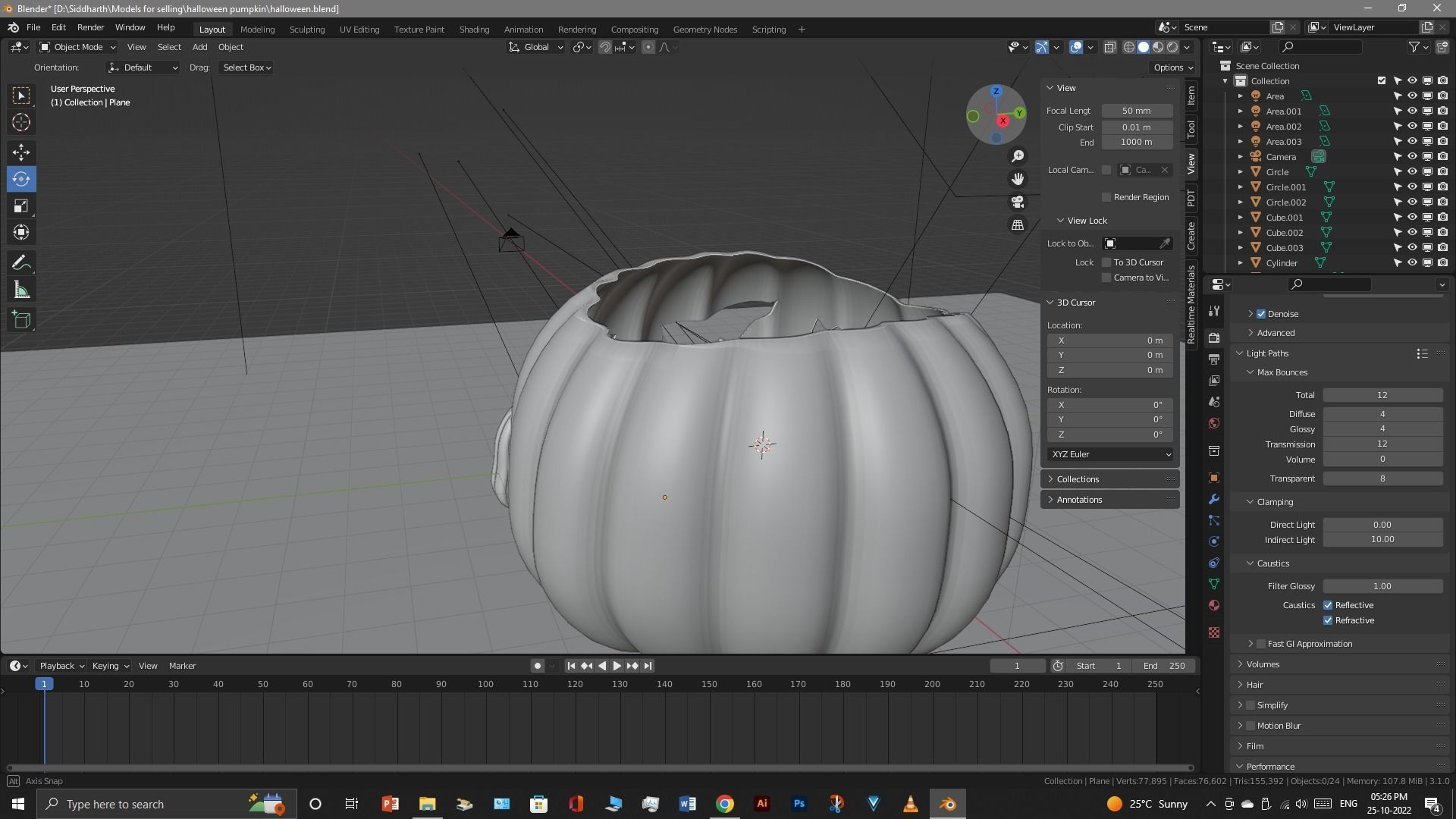This screenshot has width=1456, height=819.
Task: Select the Scale tool
Action: tap(21, 206)
